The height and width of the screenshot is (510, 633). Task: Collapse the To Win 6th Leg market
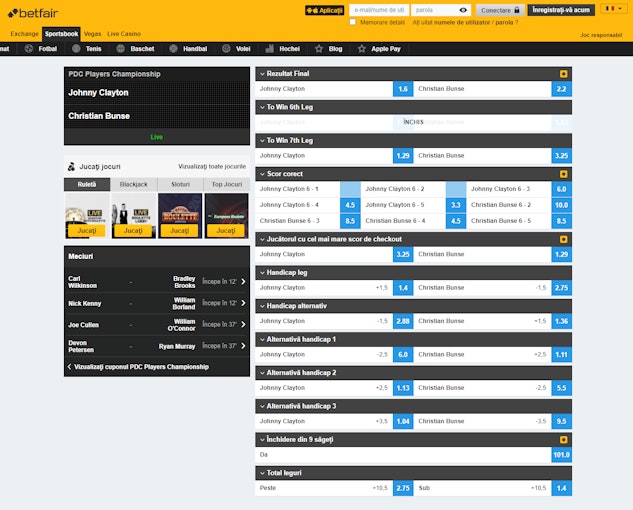point(262,107)
